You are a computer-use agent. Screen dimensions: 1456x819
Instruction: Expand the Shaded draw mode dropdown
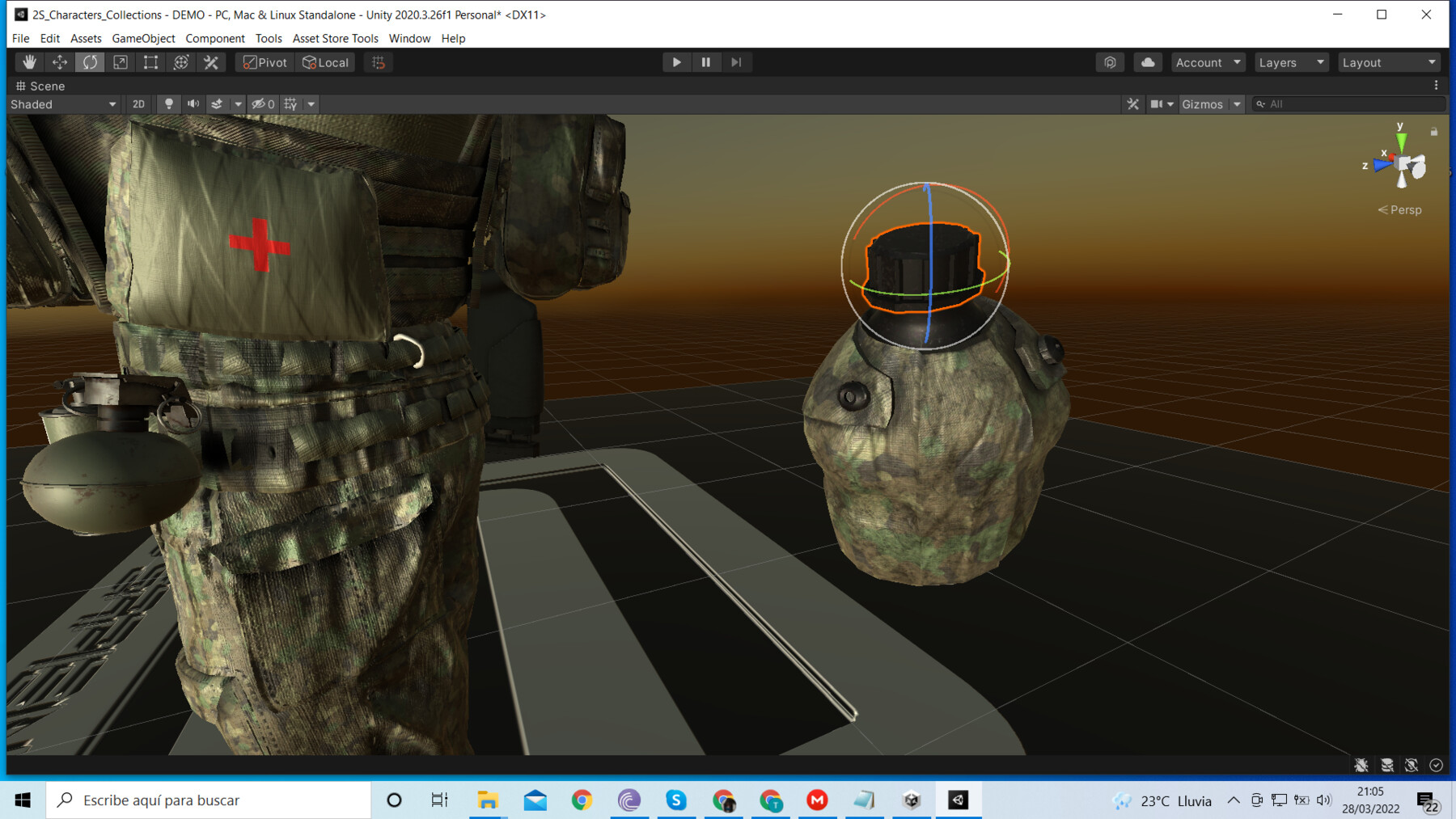[x=63, y=104]
